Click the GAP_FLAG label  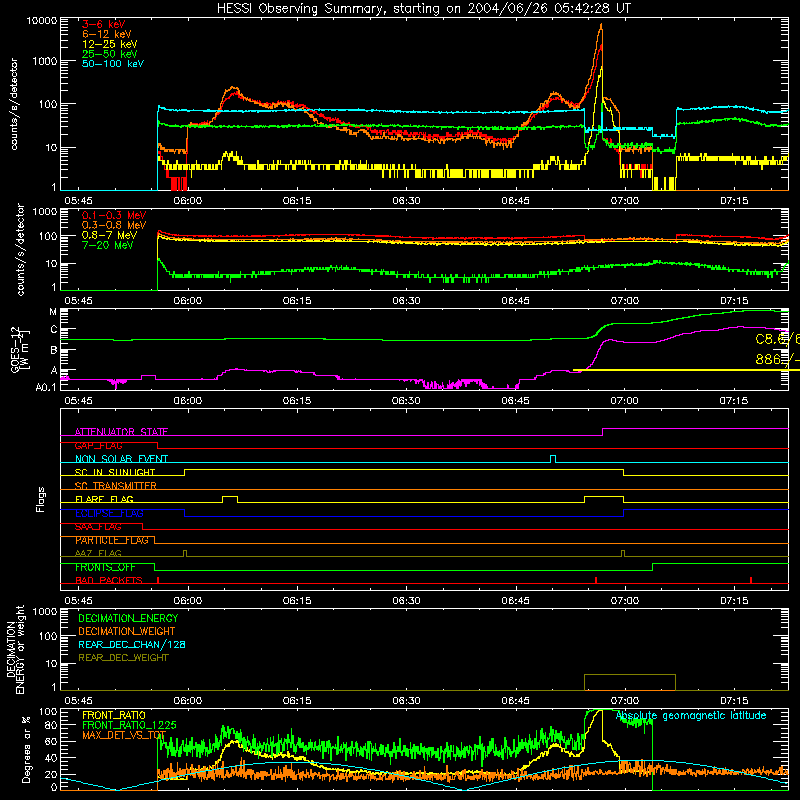click(x=98, y=445)
